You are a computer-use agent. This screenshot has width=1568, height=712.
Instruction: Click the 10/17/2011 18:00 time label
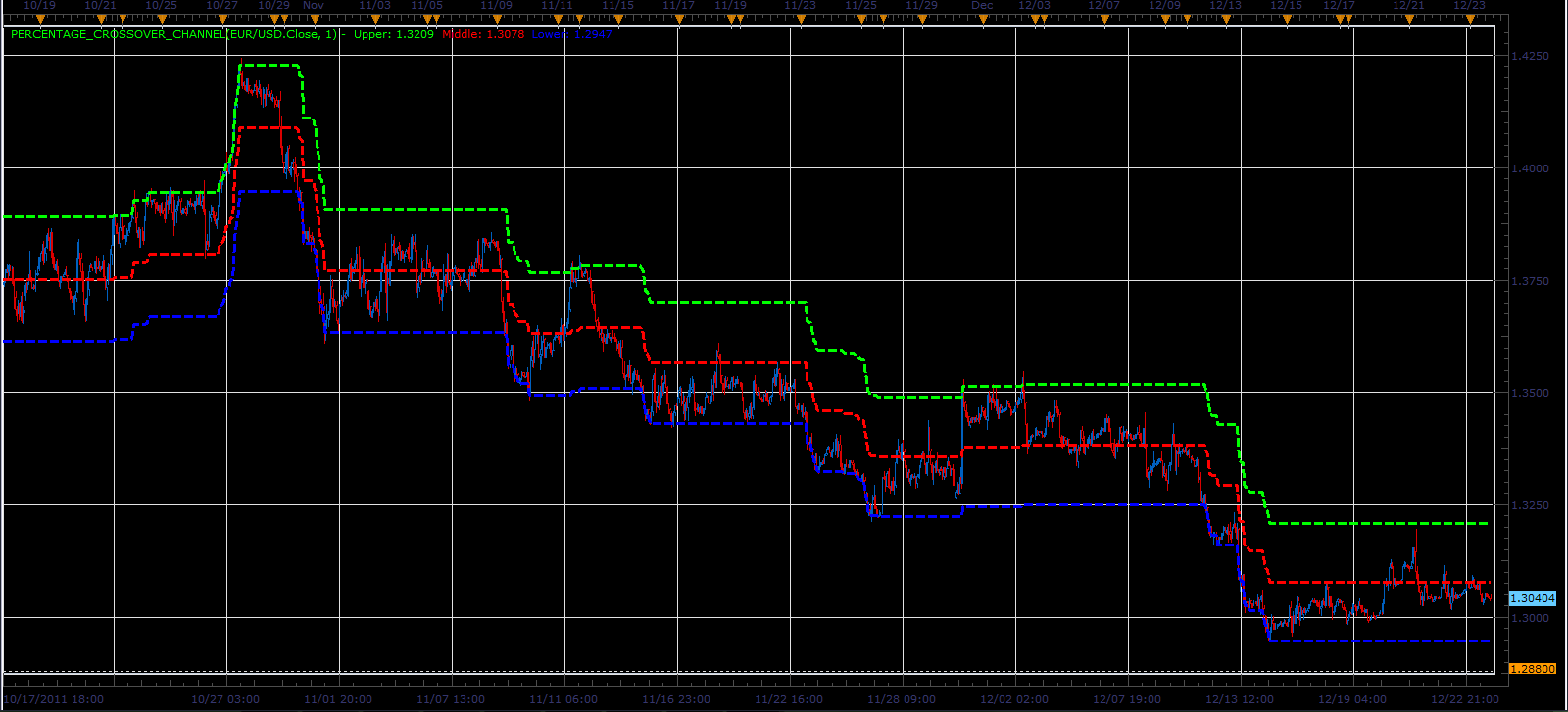click(x=53, y=699)
